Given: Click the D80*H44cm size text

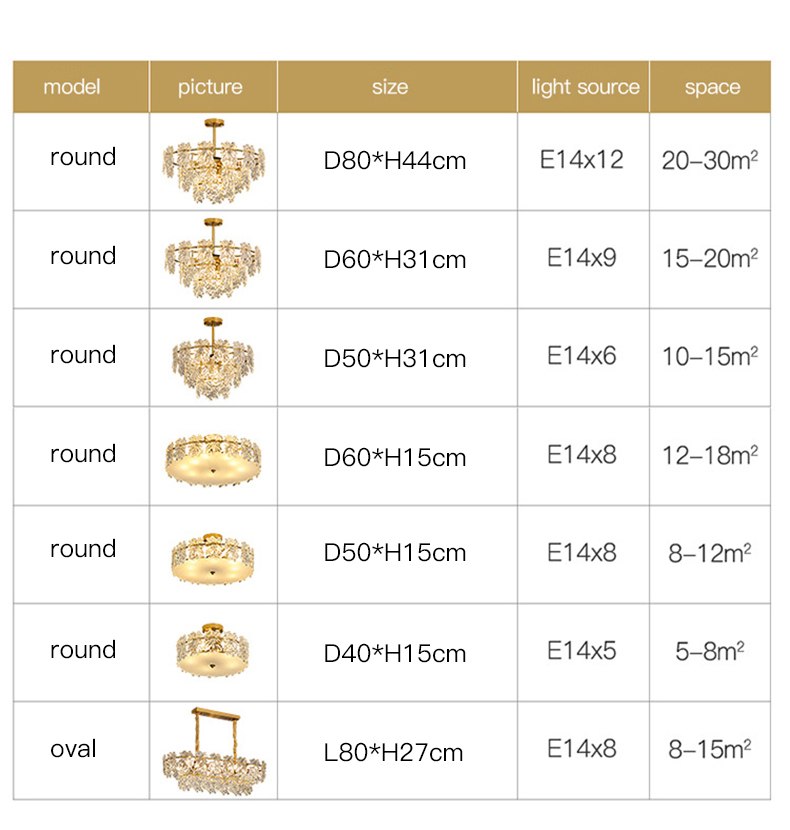Looking at the screenshot, I should point(395,161).
